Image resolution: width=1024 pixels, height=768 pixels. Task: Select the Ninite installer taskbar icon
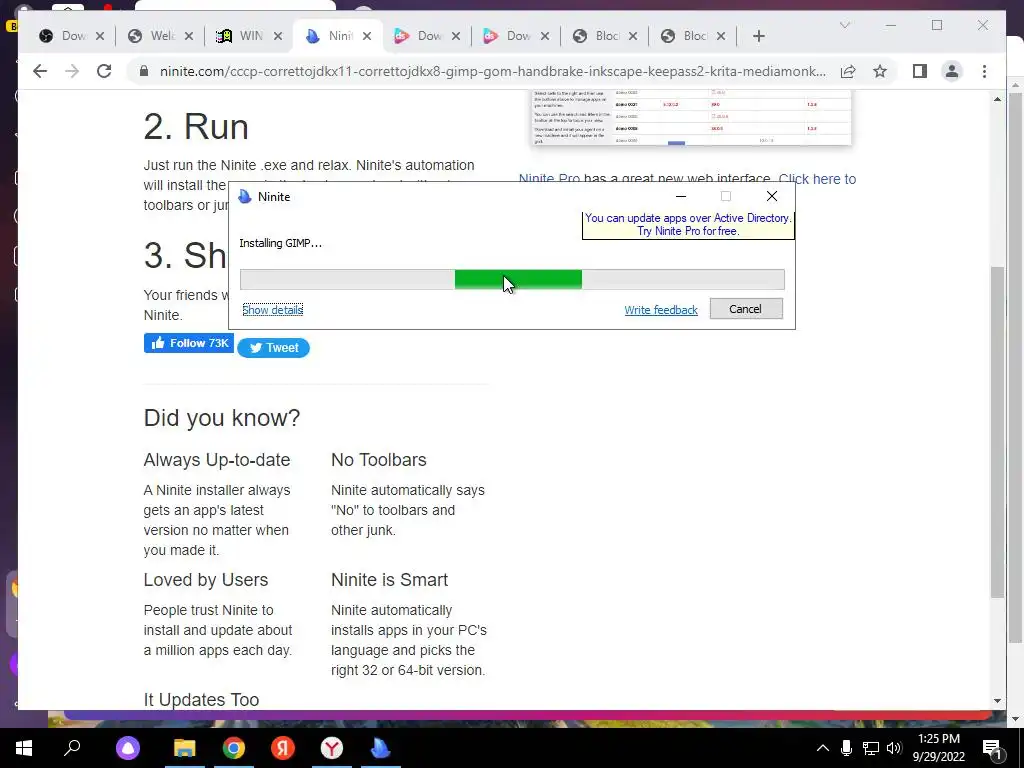pyautogui.click(x=381, y=748)
